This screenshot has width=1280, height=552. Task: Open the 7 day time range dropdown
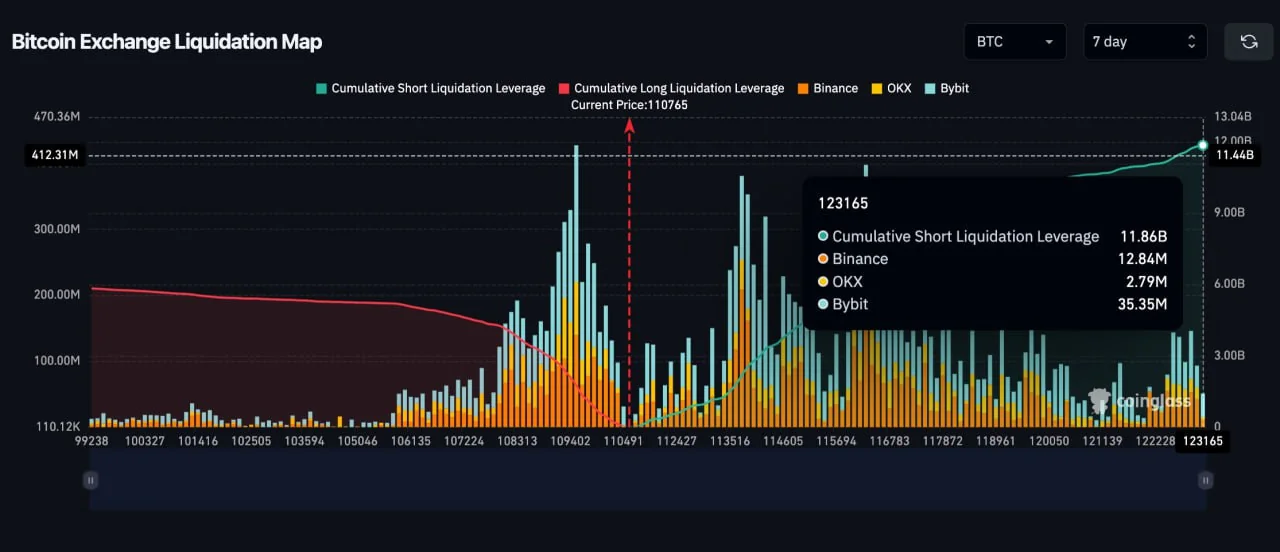click(1144, 42)
